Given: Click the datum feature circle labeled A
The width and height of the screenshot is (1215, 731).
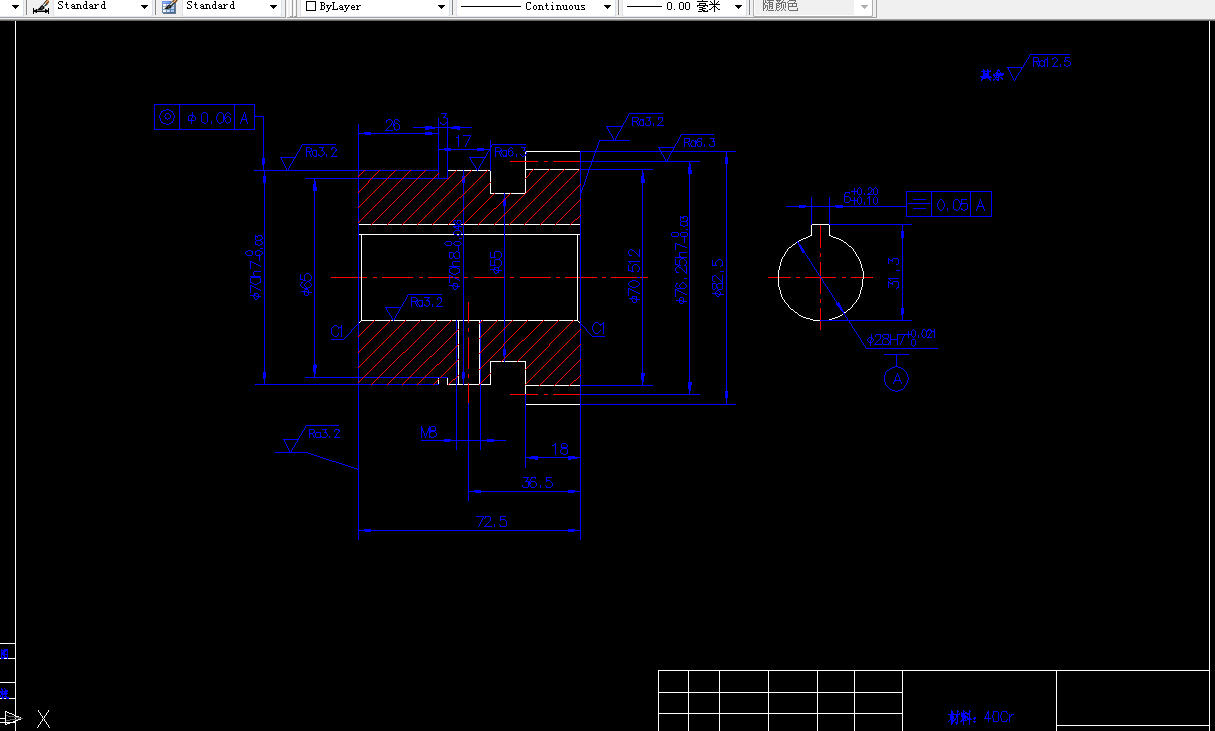Looking at the screenshot, I should click(897, 378).
